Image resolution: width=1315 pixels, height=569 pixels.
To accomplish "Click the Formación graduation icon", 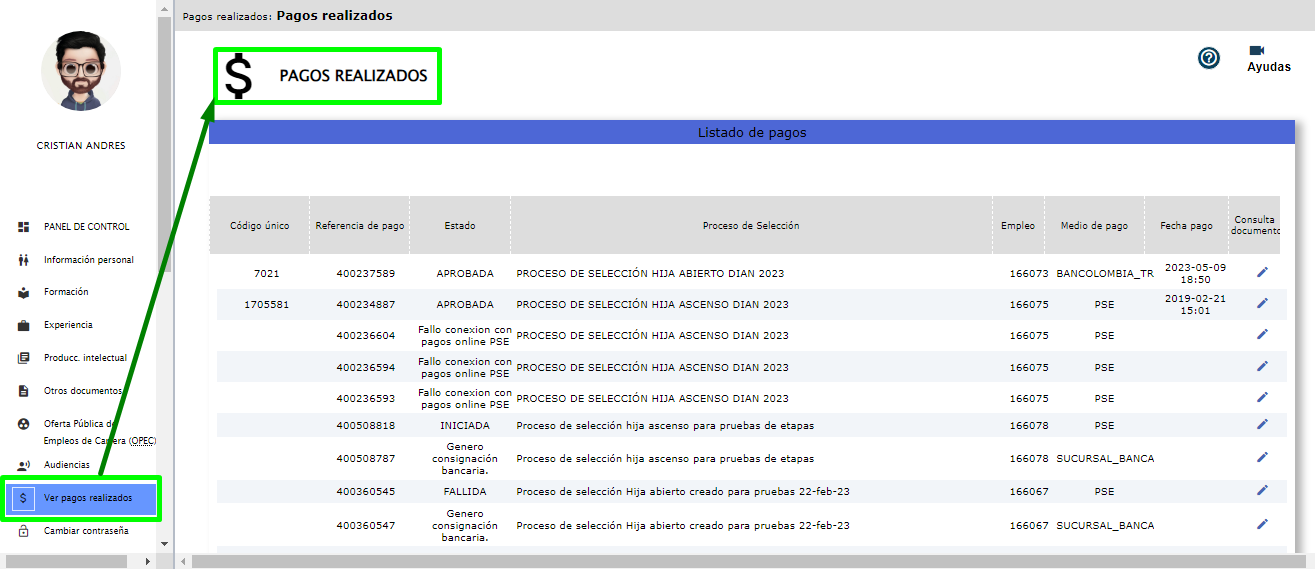I will pos(24,292).
